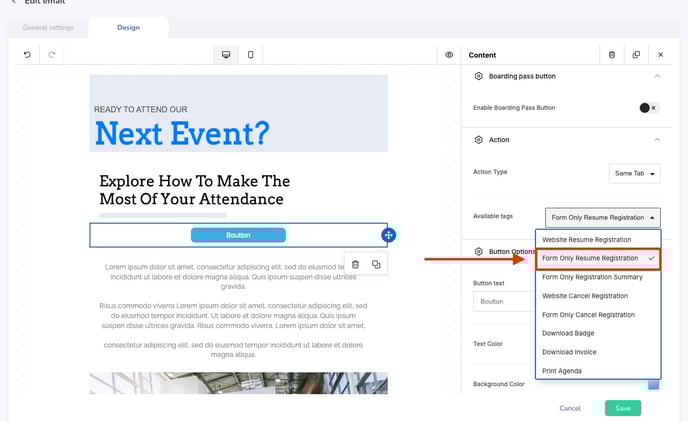Duplicate the selected button block

(x=376, y=264)
